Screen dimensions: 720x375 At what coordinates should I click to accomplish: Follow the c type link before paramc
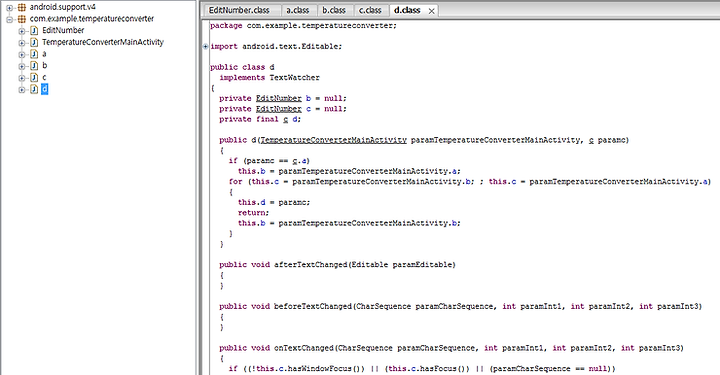tap(591, 140)
